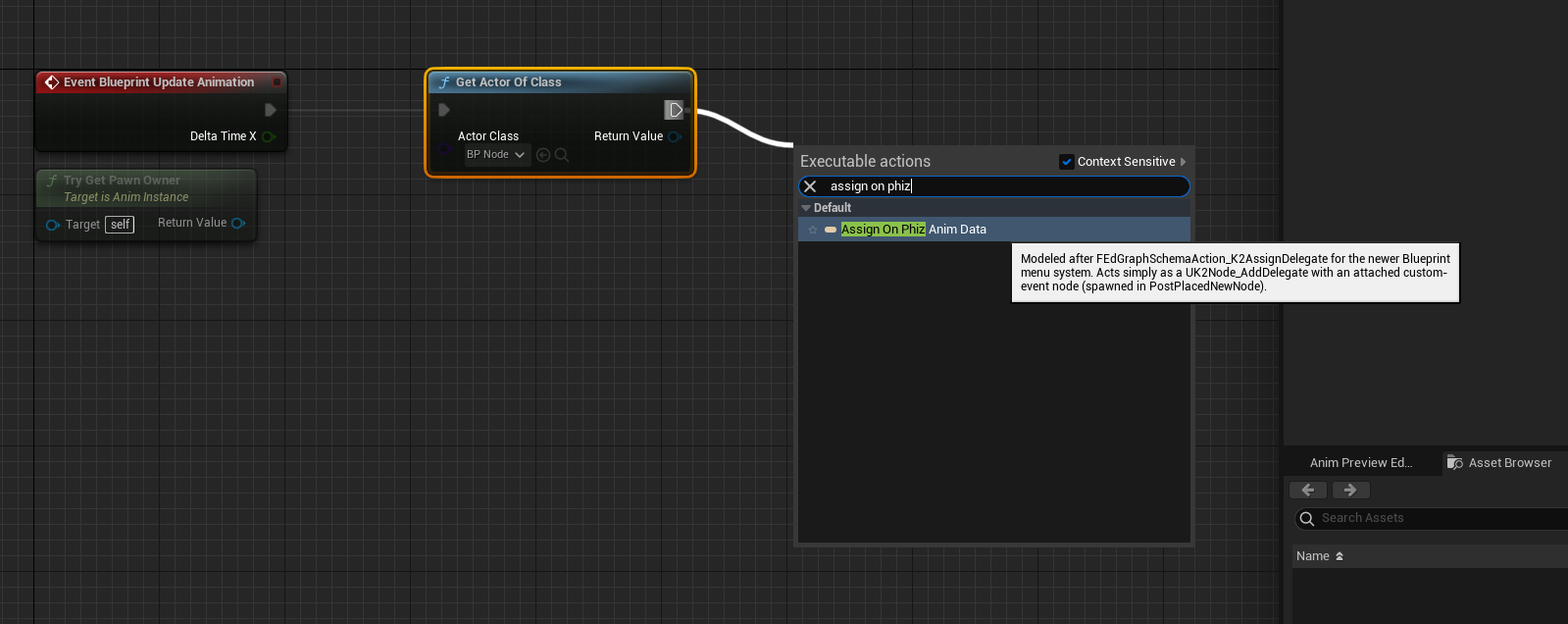Switch to the Asset Browser tab

click(1503, 463)
